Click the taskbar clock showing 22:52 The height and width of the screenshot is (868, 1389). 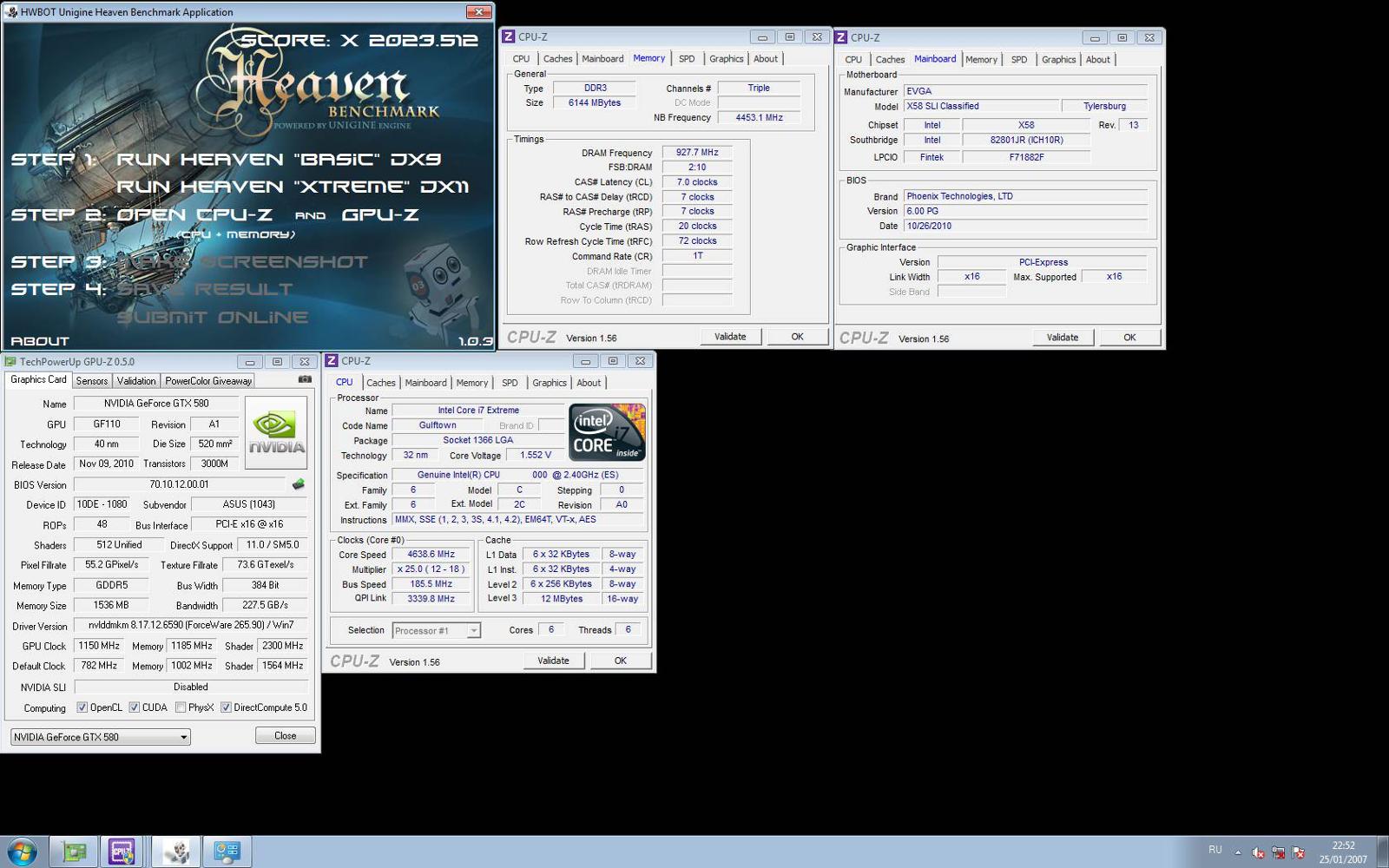tap(1343, 852)
